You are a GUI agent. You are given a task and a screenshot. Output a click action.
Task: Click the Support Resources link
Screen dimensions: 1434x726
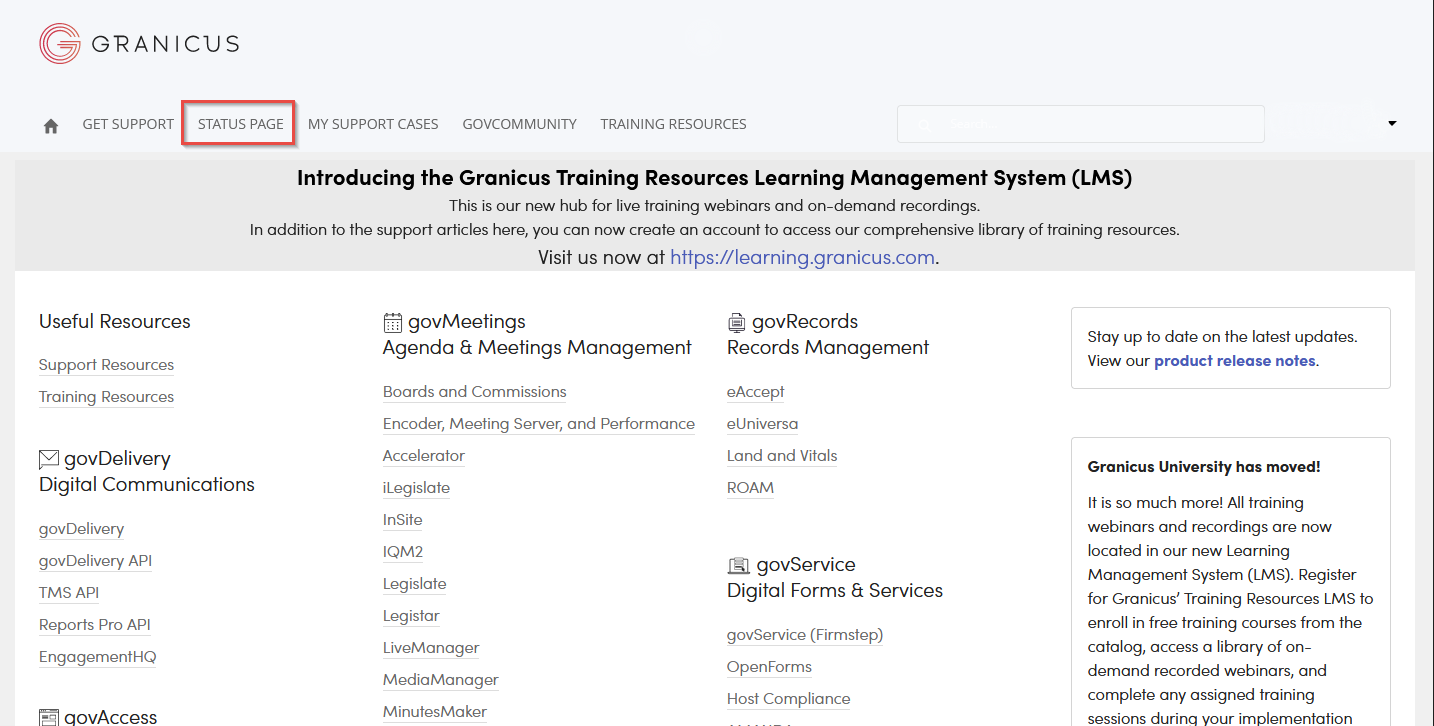click(106, 364)
